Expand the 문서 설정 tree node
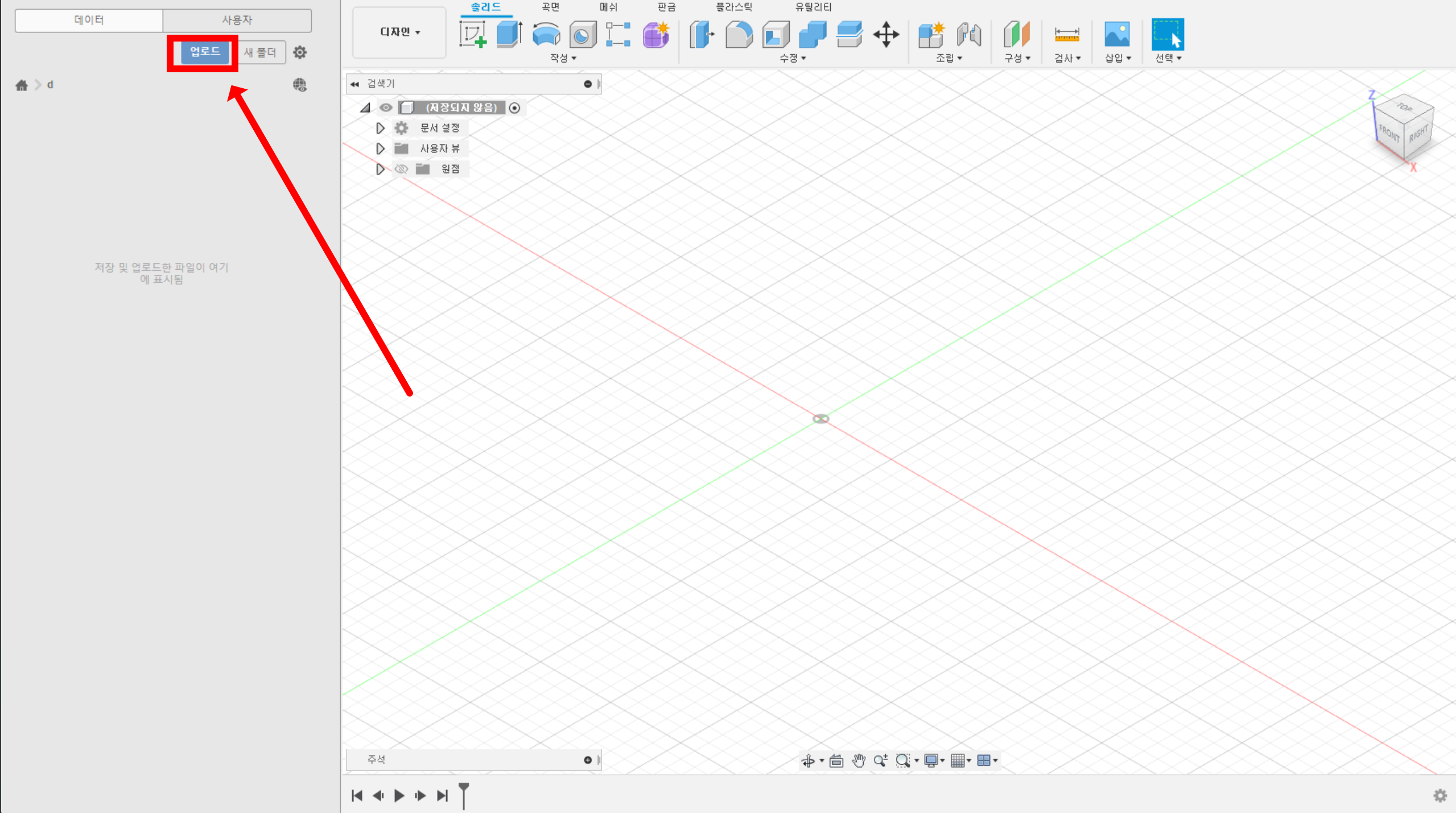Screen dimensions: 1456x813 [x=380, y=128]
